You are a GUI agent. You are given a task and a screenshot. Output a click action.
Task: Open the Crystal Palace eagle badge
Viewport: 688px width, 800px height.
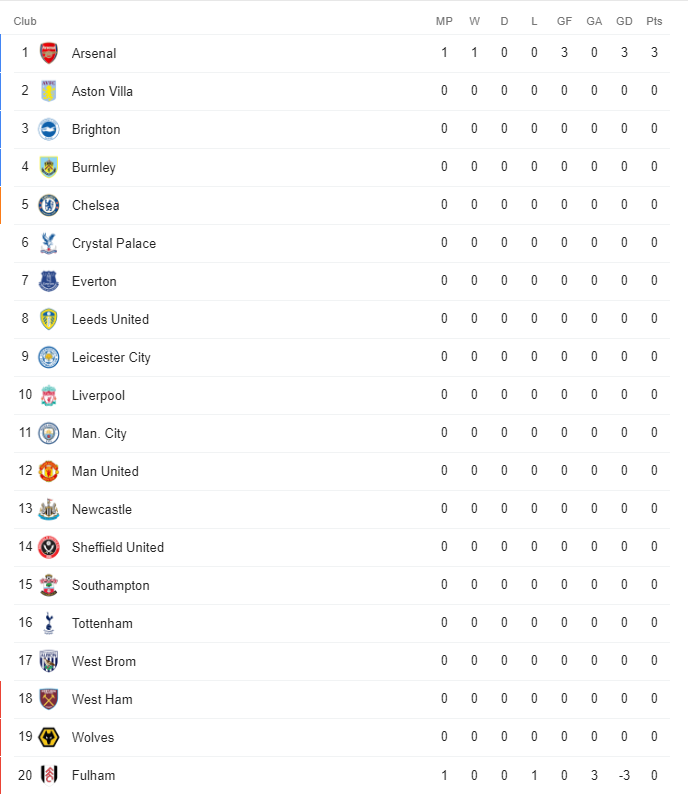point(48,243)
